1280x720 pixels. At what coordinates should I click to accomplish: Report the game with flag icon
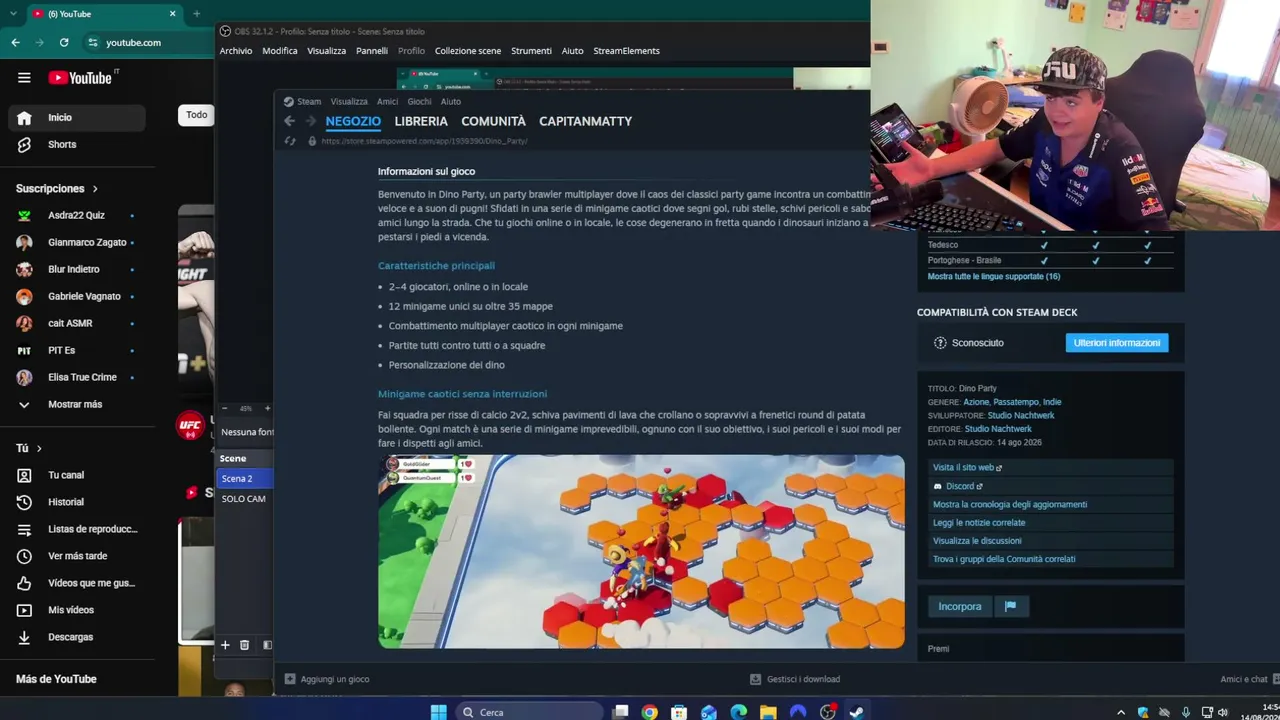point(1010,606)
